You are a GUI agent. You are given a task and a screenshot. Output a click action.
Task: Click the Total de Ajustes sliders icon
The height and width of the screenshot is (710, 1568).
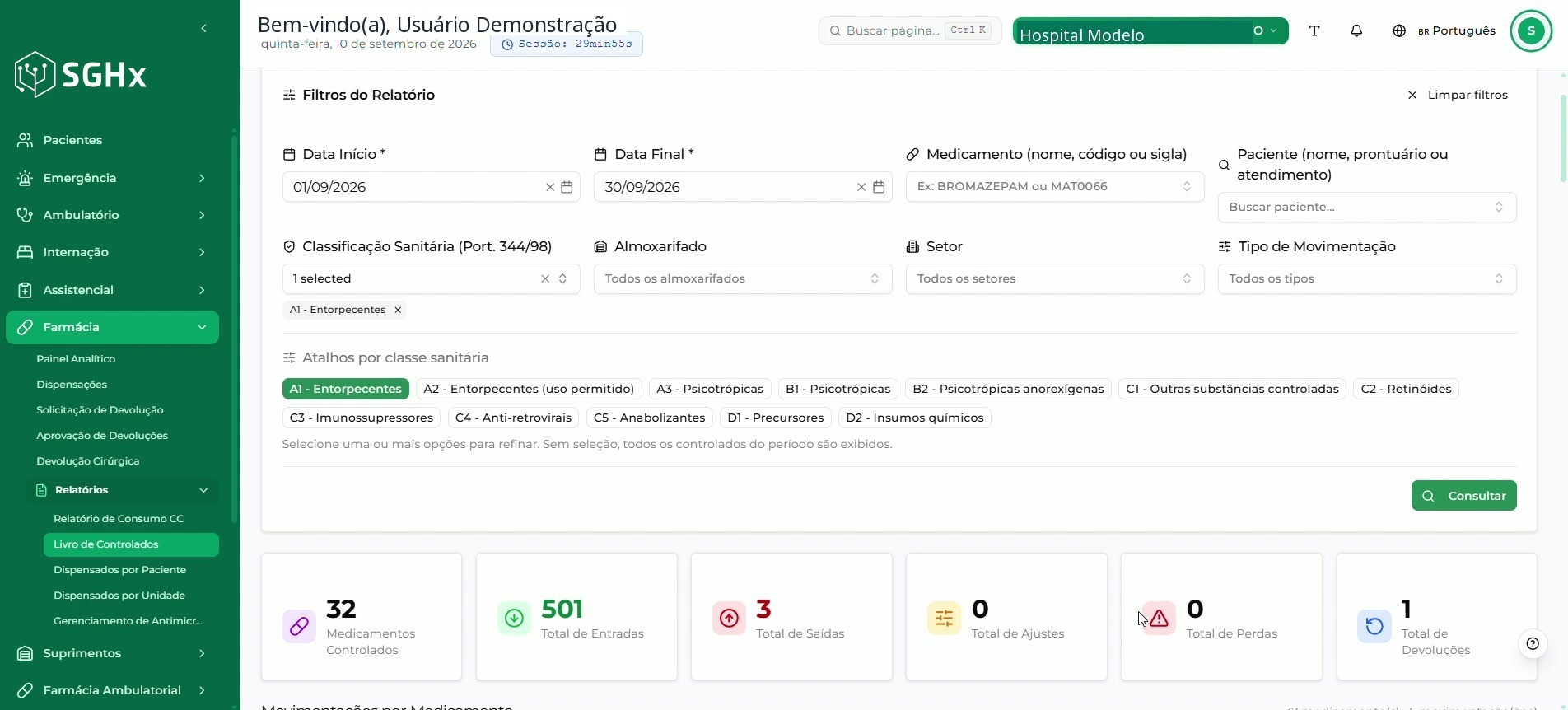[944, 618]
